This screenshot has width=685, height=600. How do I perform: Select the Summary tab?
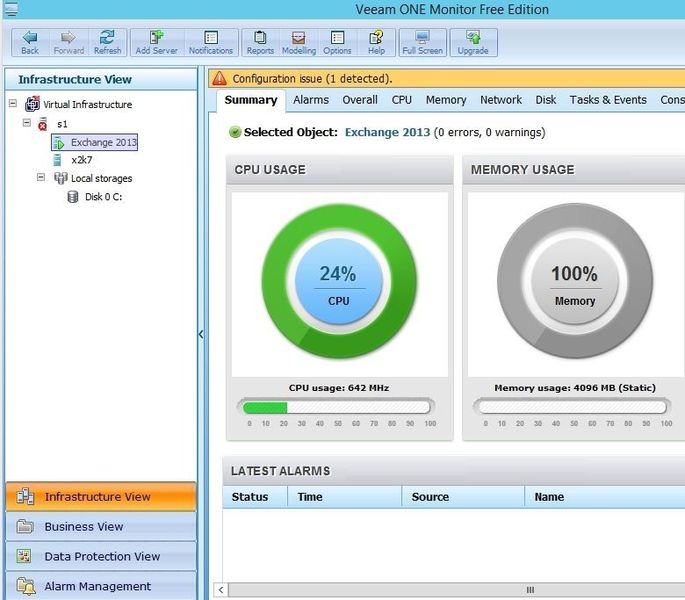tap(251, 100)
